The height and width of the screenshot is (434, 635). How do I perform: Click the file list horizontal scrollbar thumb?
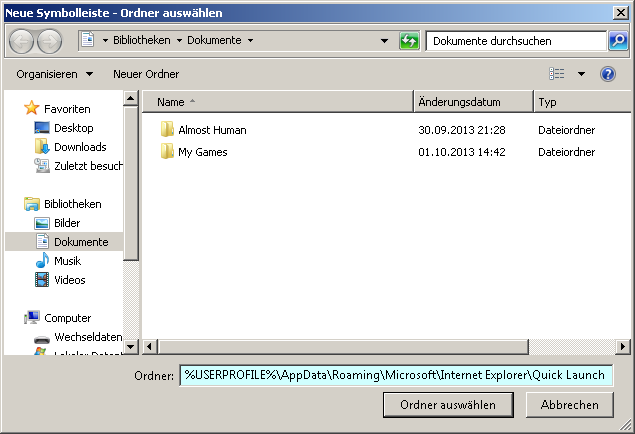[343, 347]
